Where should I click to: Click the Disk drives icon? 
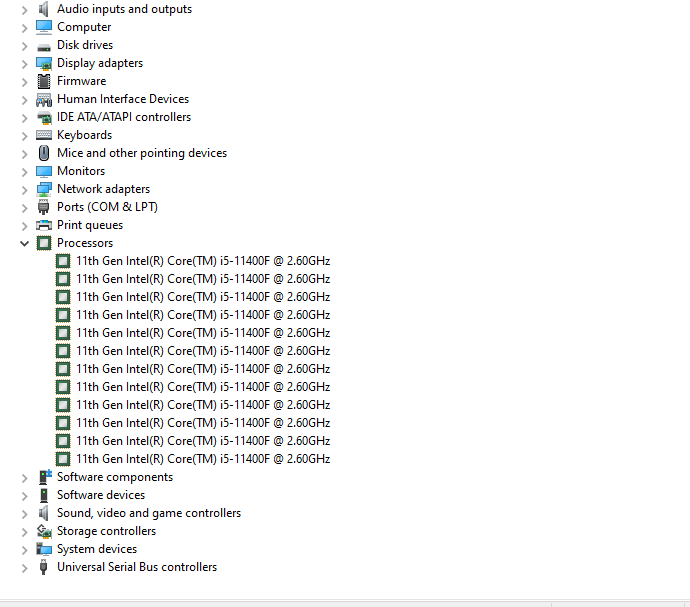[x=44, y=46]
